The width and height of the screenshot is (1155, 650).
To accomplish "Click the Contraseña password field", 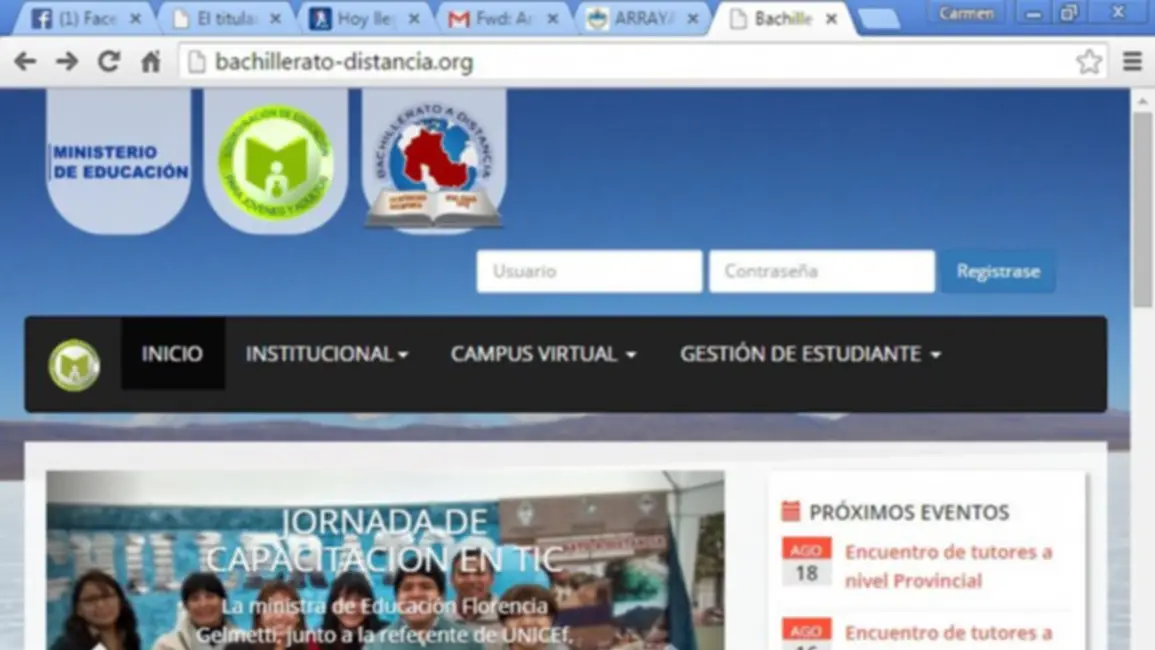I will tap(821, 271).
